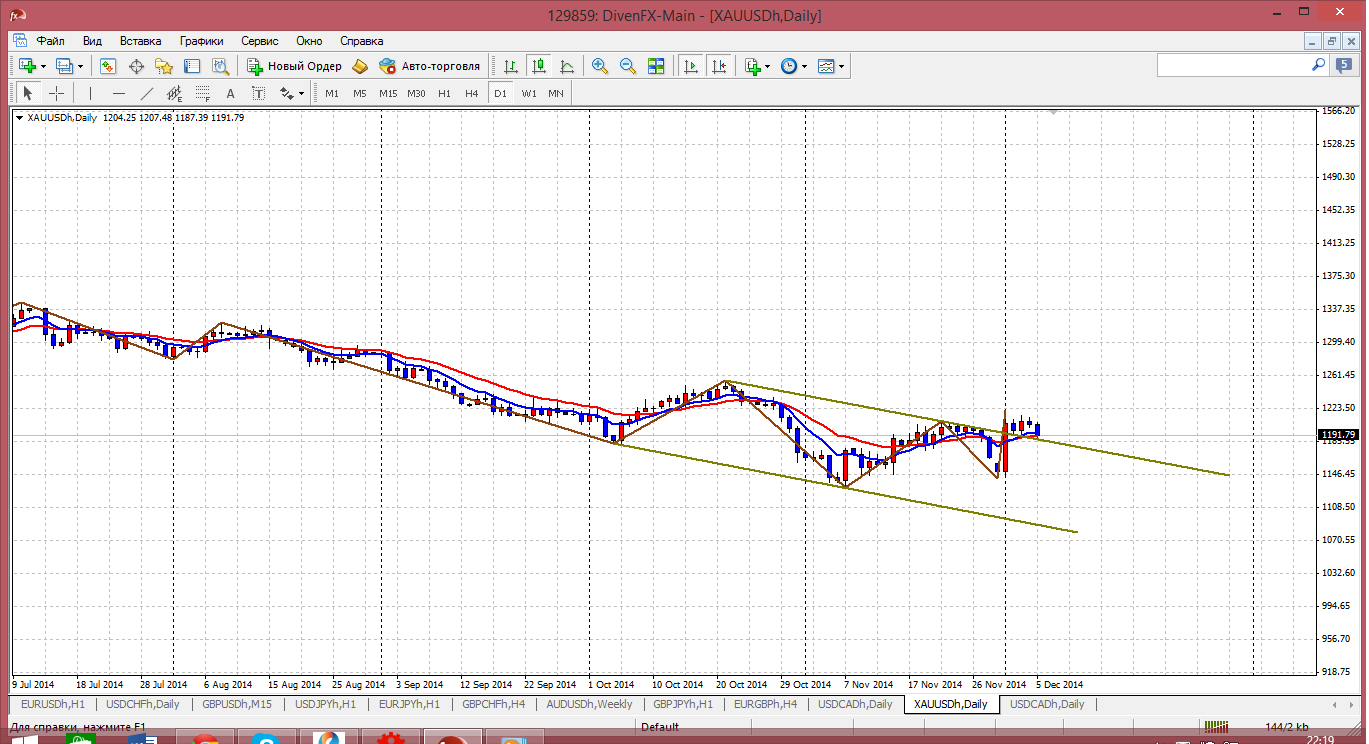This screenshot has width=1369, height=744.
Task: Select the H4 timeframe button
Action: point(472,93)
